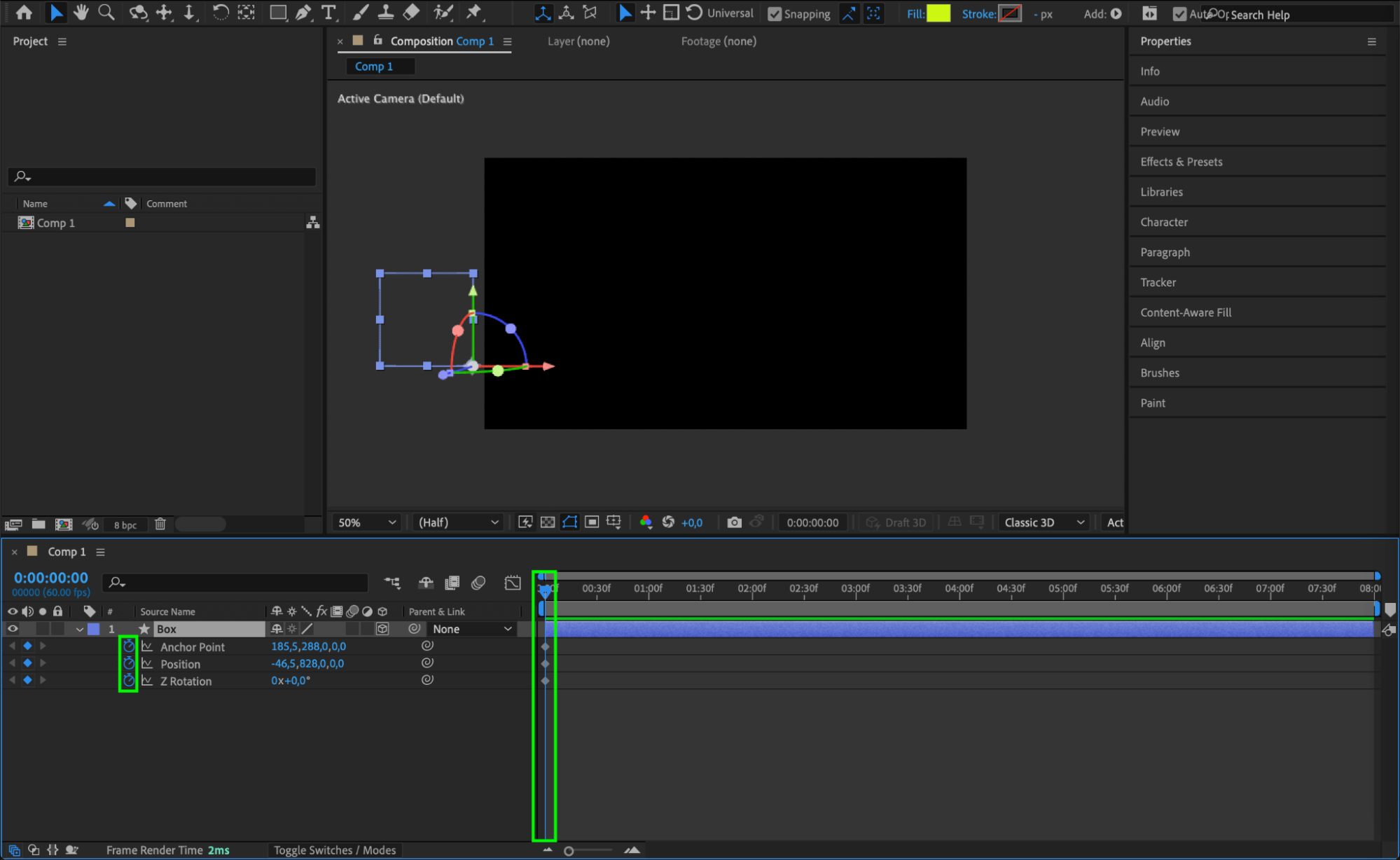Hide the Box layer with eye icon

coord(13,629)
